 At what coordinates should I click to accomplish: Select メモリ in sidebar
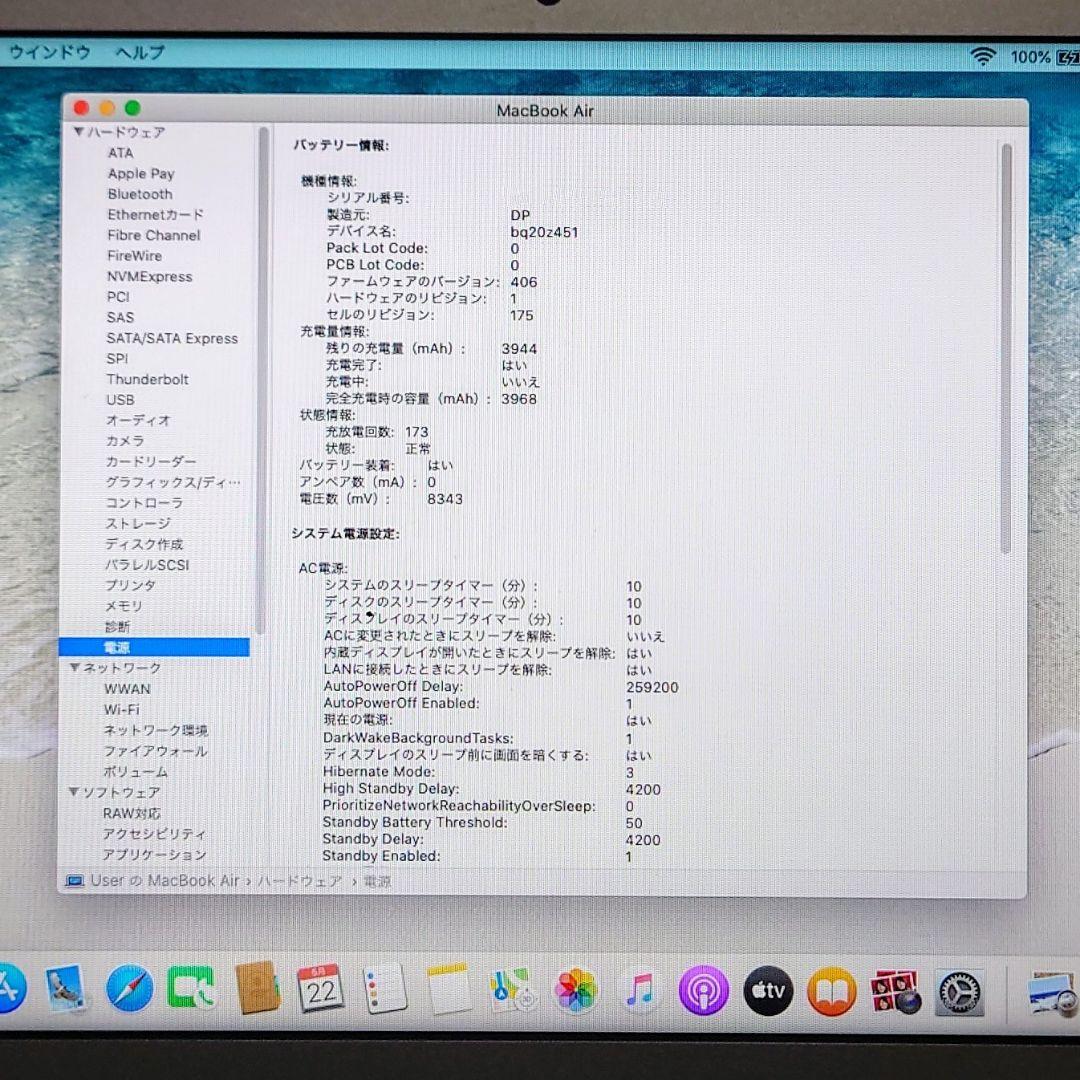tap(124, 606)
